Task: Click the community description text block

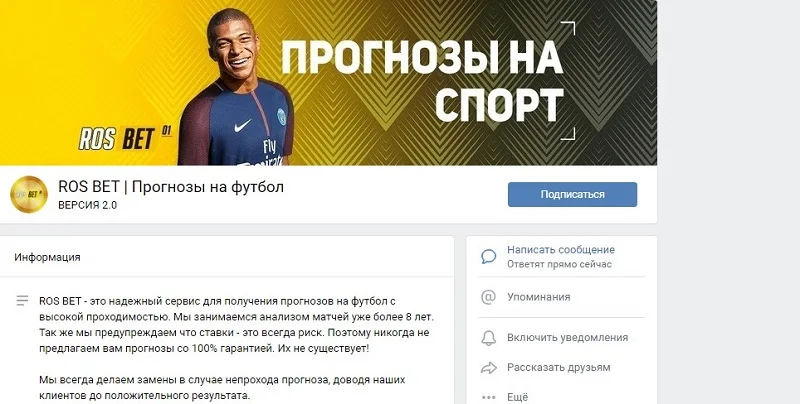Action: 237,348
